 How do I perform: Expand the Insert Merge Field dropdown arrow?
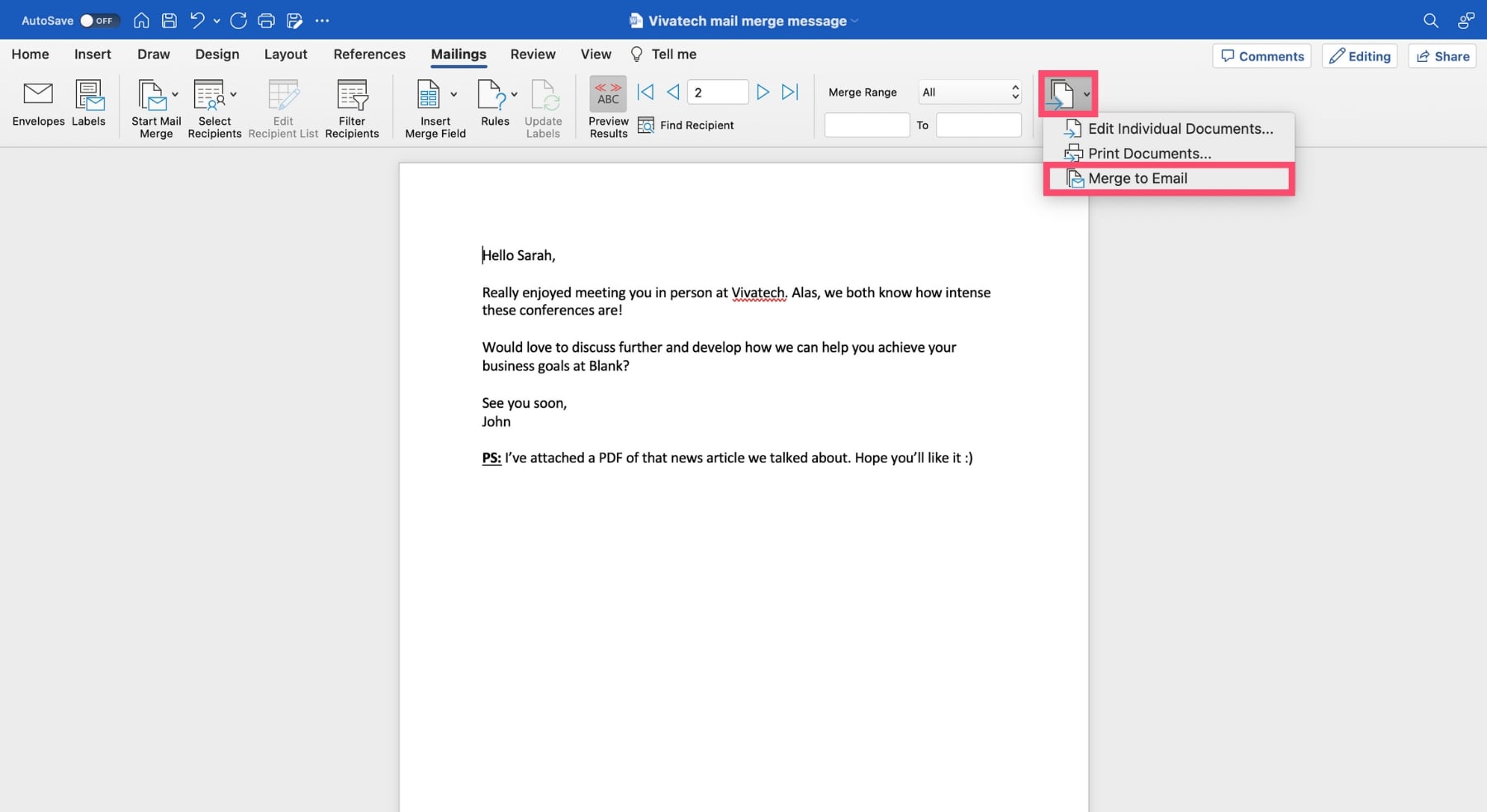coord(454,95)
